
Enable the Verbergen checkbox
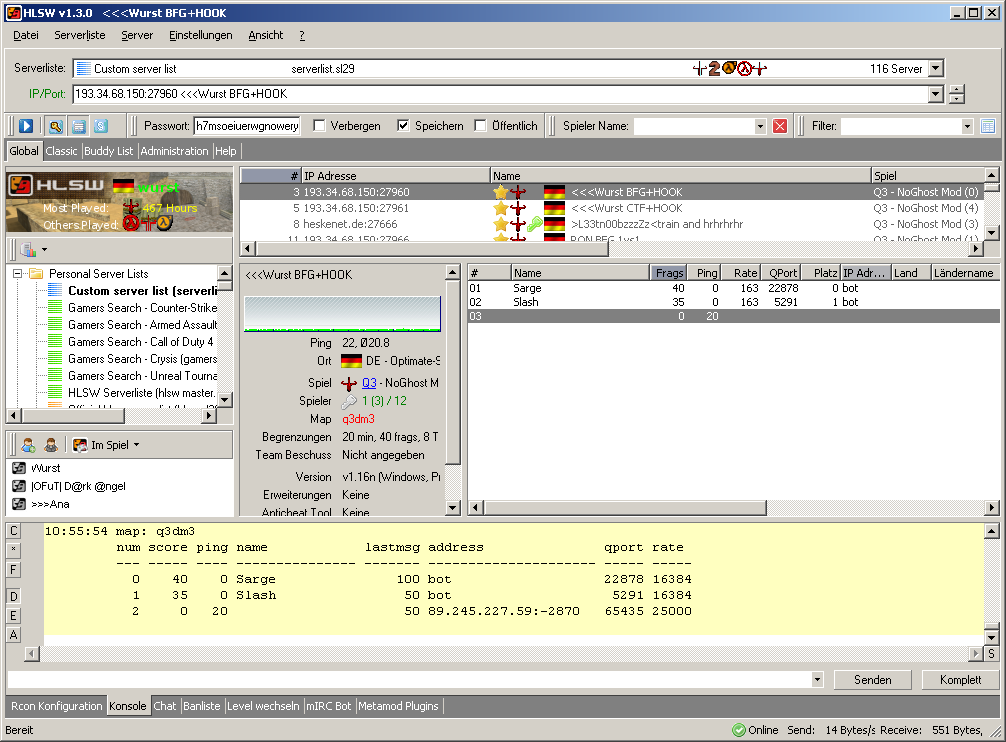click(319, 126)
